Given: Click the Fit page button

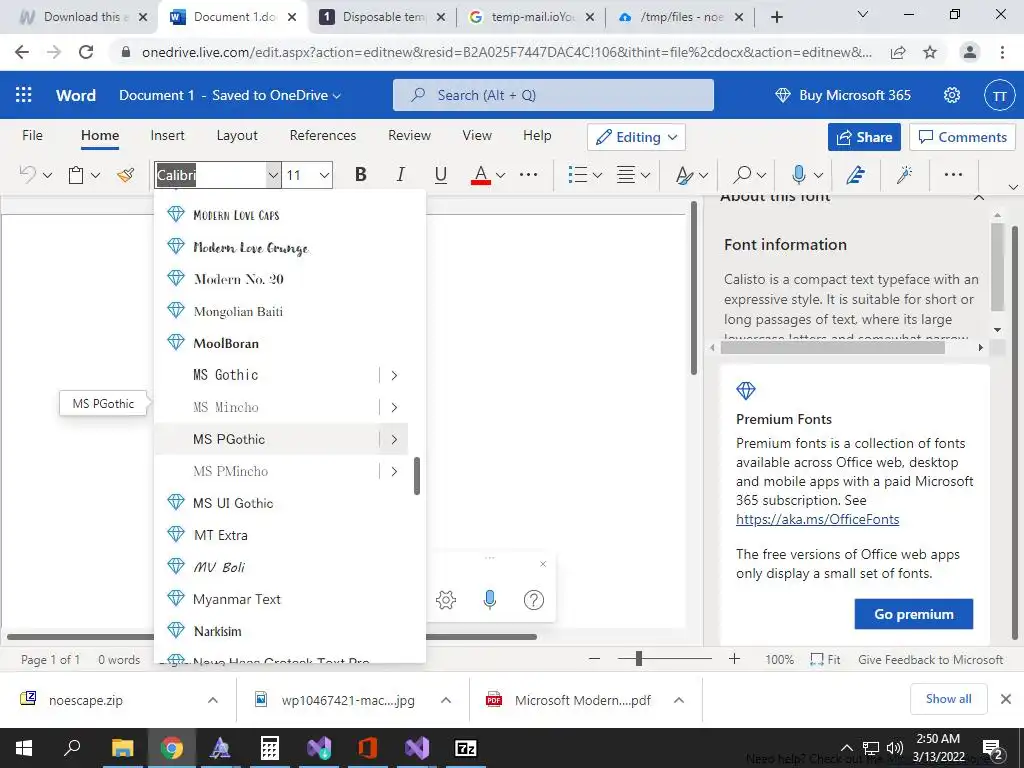Looking at the screenshot, I should point(825,660).
